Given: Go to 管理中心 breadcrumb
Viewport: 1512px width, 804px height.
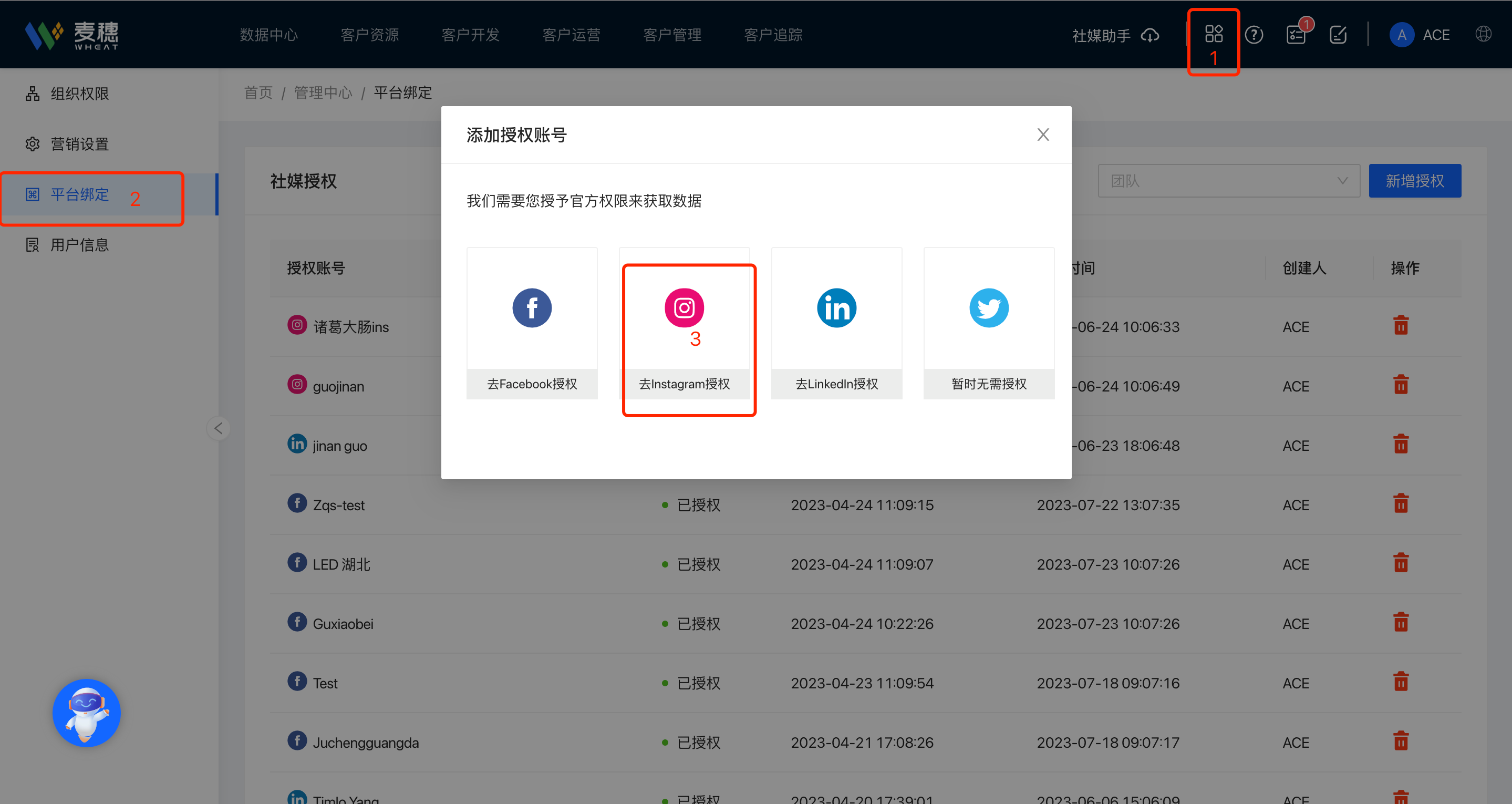Looking at the screenshot, I should (x=323, y=93).
